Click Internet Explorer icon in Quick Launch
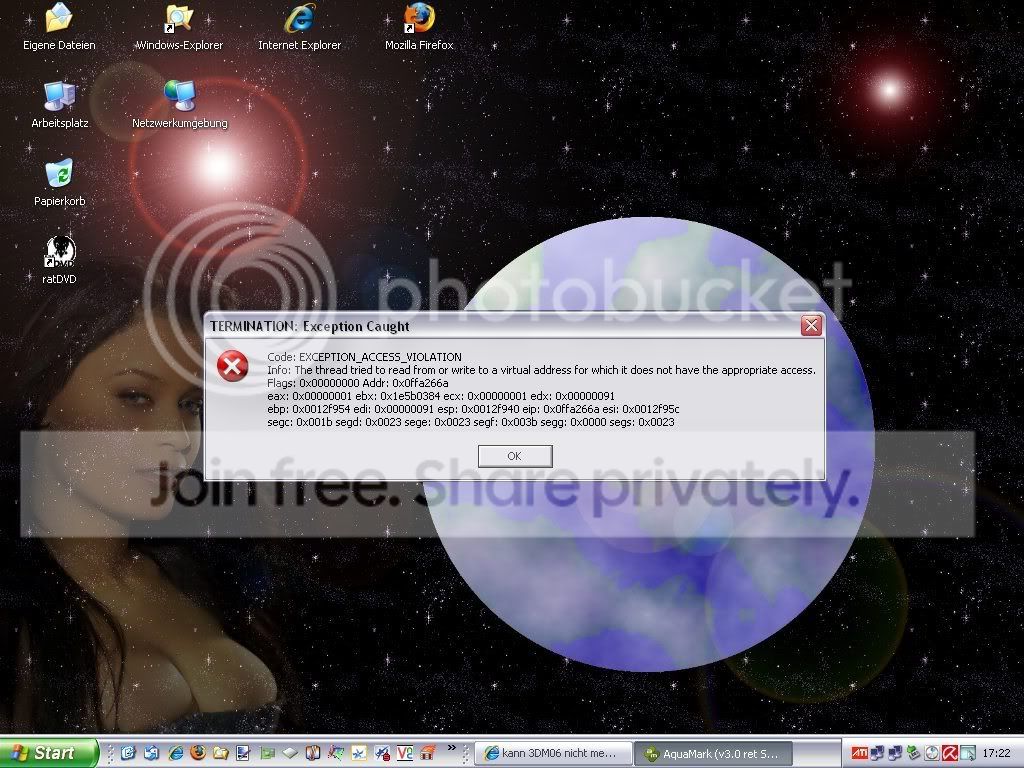The image size is (1024, 768). 175,752
